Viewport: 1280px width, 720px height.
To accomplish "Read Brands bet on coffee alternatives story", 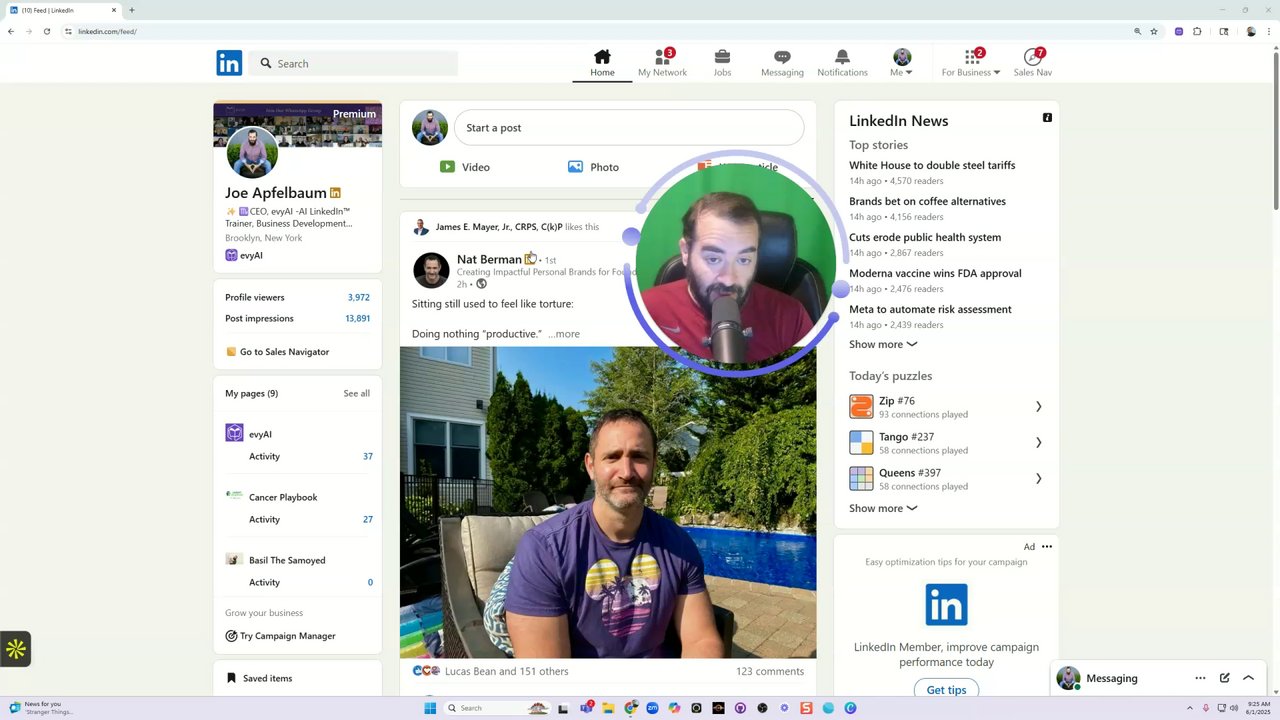I will pyautogui.click(x=927, y=201).
